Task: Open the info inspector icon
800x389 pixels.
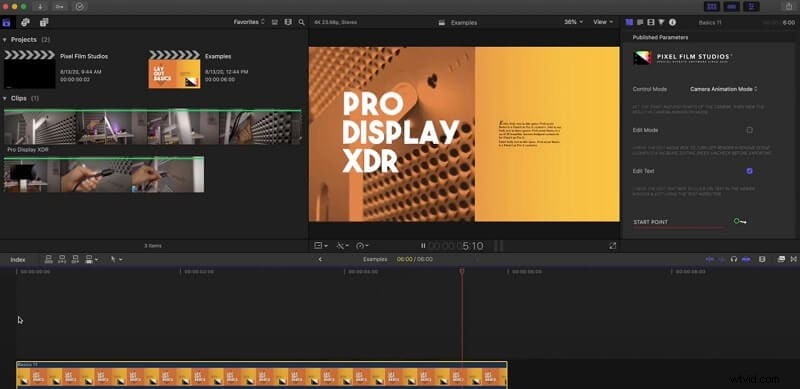Action: 672,22
